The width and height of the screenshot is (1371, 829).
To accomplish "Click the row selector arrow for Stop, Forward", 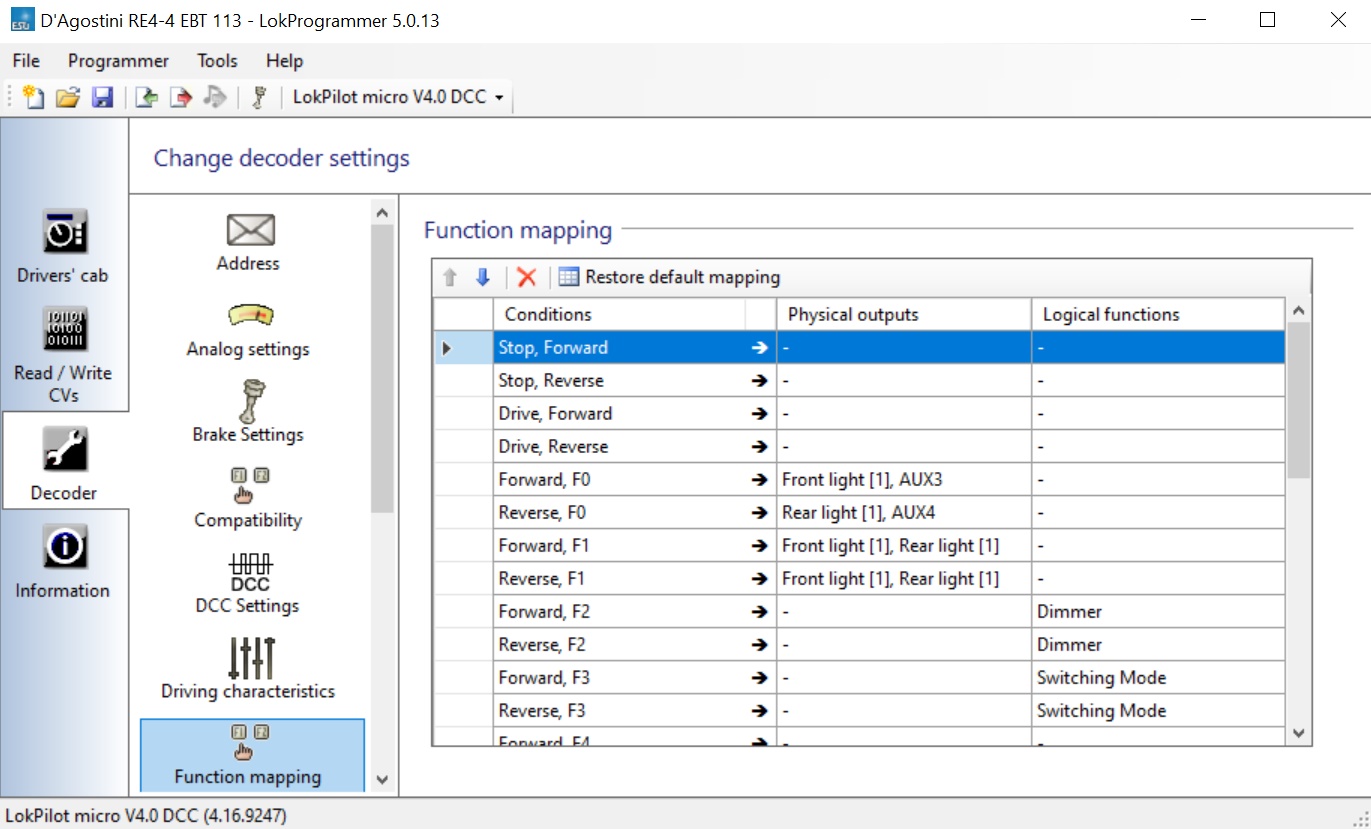I will [463, 347].
